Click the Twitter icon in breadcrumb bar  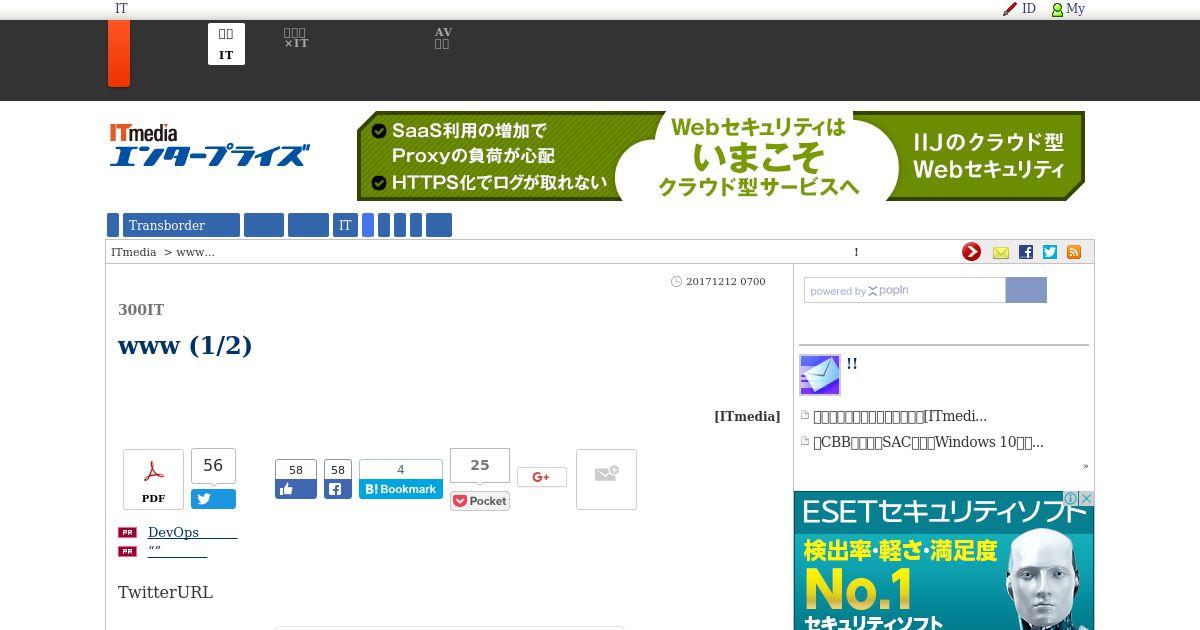1050,252
